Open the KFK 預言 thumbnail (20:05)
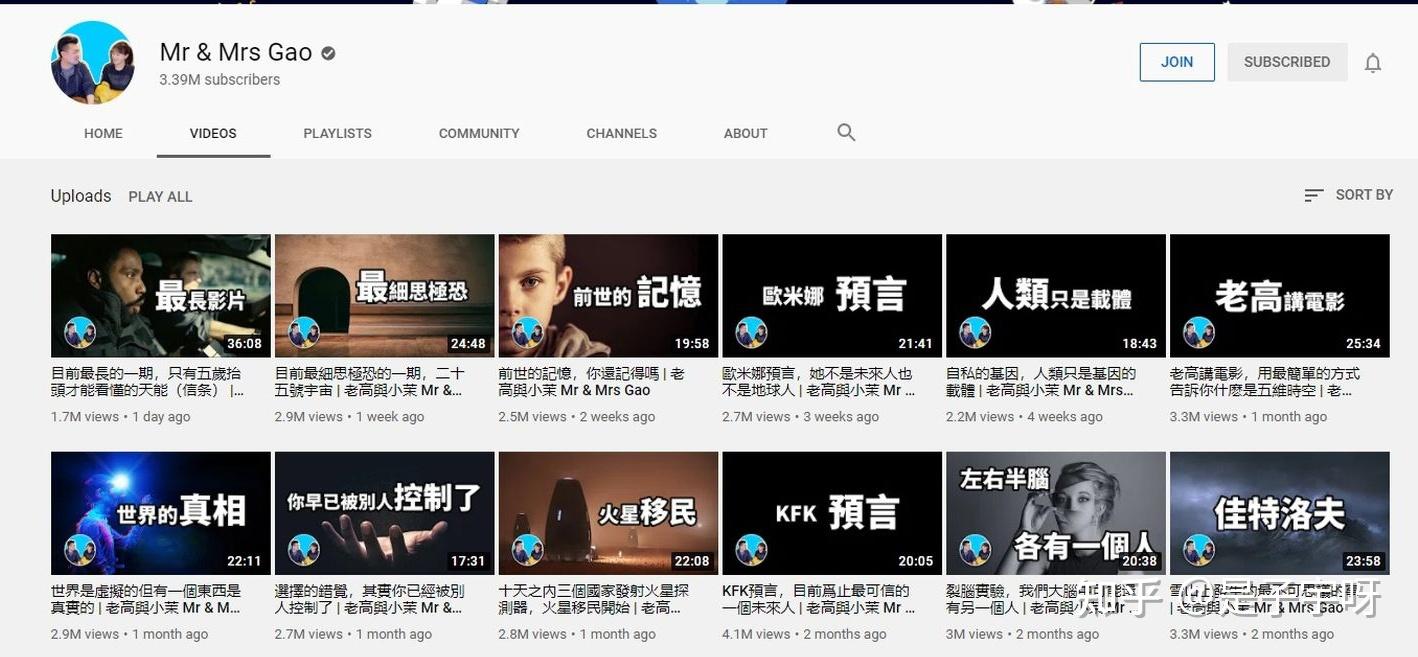Viewport: 1418px width, 657px height. point(832,513)
